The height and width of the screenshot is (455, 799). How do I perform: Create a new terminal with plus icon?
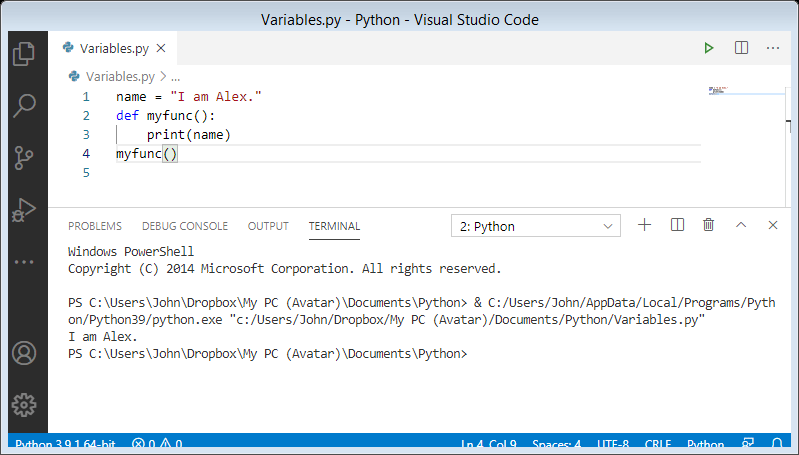(645, 225)
